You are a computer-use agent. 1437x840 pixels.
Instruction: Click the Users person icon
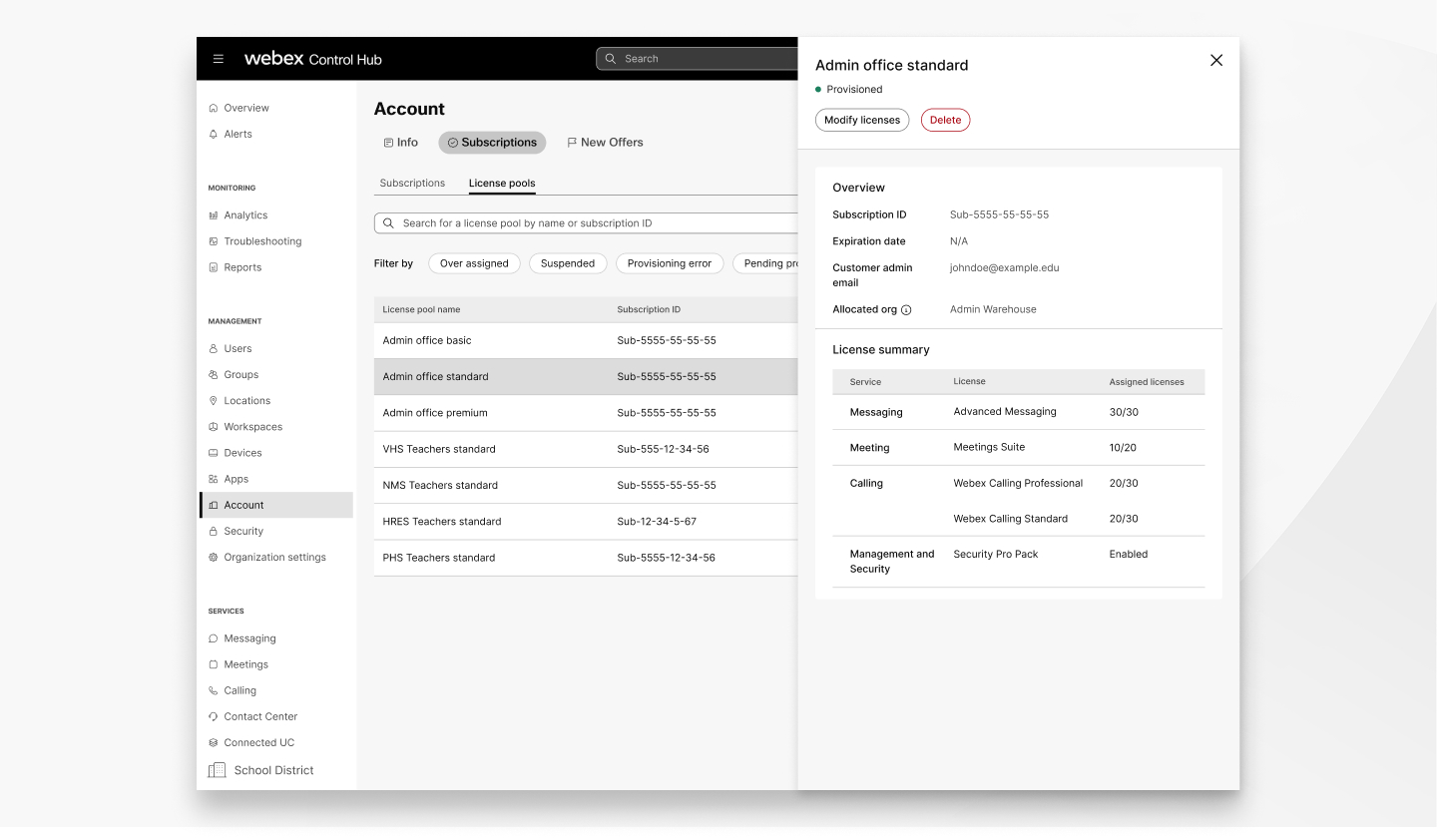tap(213, 349)
